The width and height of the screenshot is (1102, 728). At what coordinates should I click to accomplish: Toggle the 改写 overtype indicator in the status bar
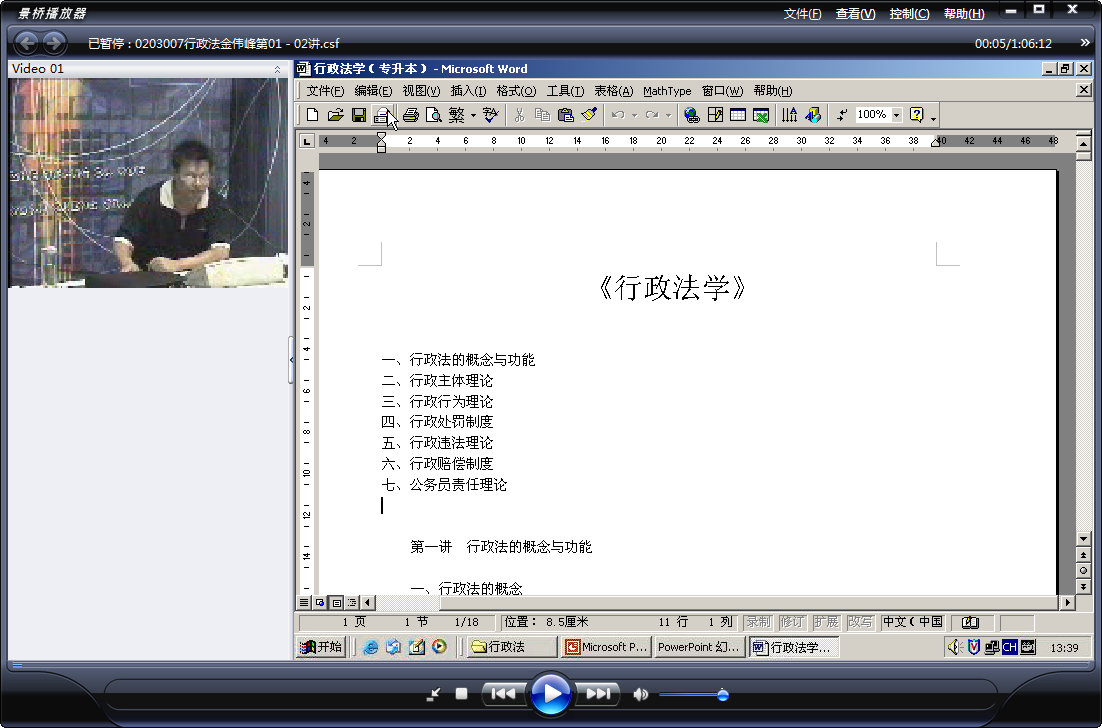coord(860,622)
